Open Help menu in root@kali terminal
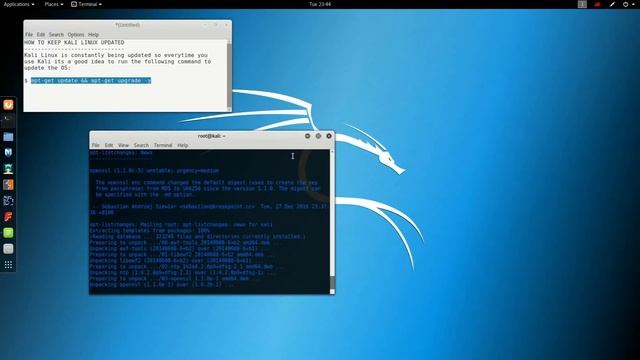The width and height of the screenshot is (640, 360). pyautogui.click(x=182, y=145)
